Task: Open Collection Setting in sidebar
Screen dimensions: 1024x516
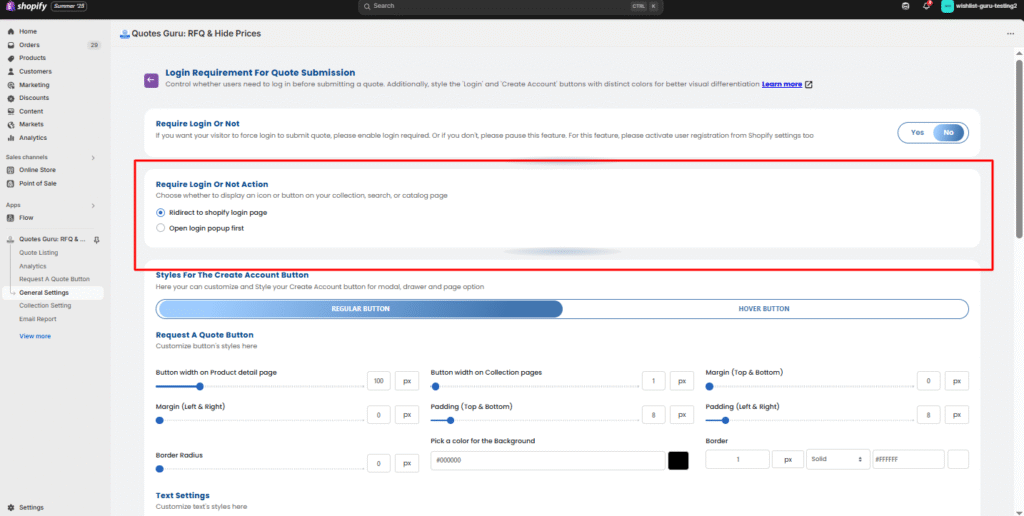Action: click(45, 305)
